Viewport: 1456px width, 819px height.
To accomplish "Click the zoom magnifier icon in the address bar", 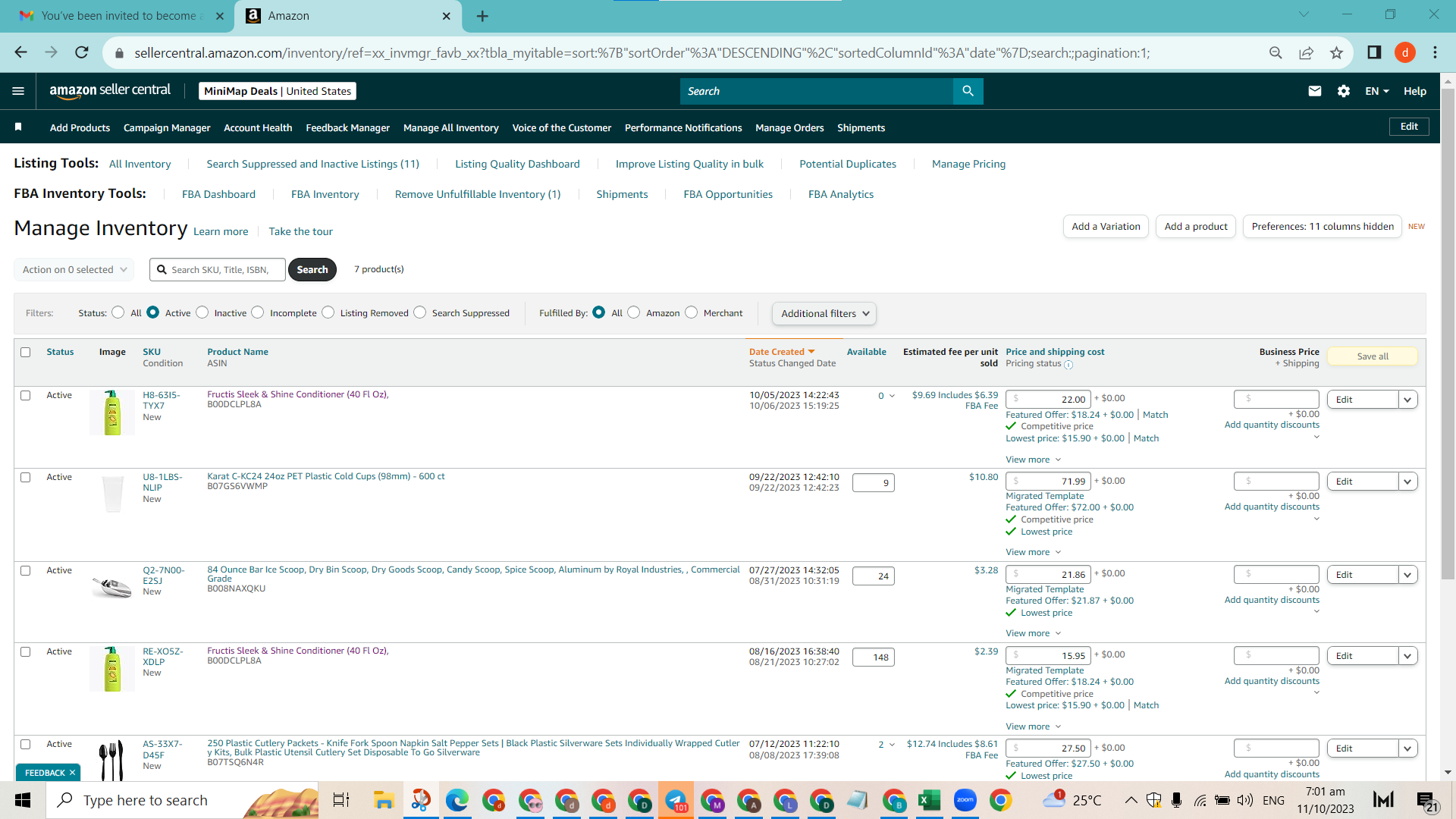I will point(1276,52).
